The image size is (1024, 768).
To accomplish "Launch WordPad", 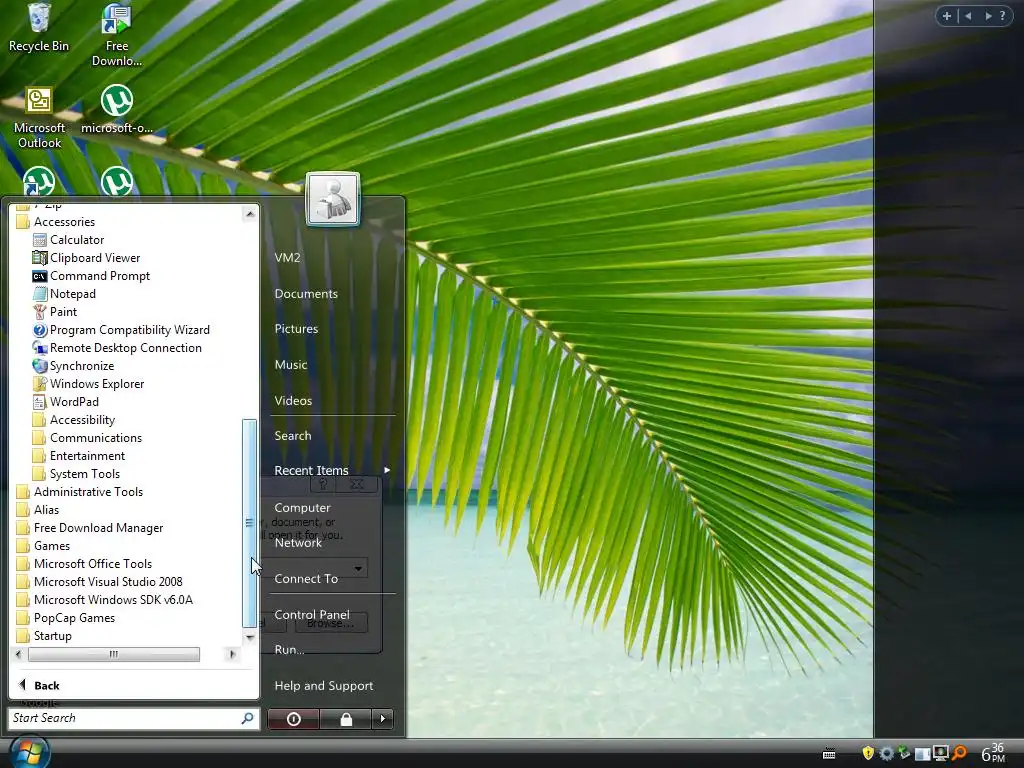I will [65, 402].
